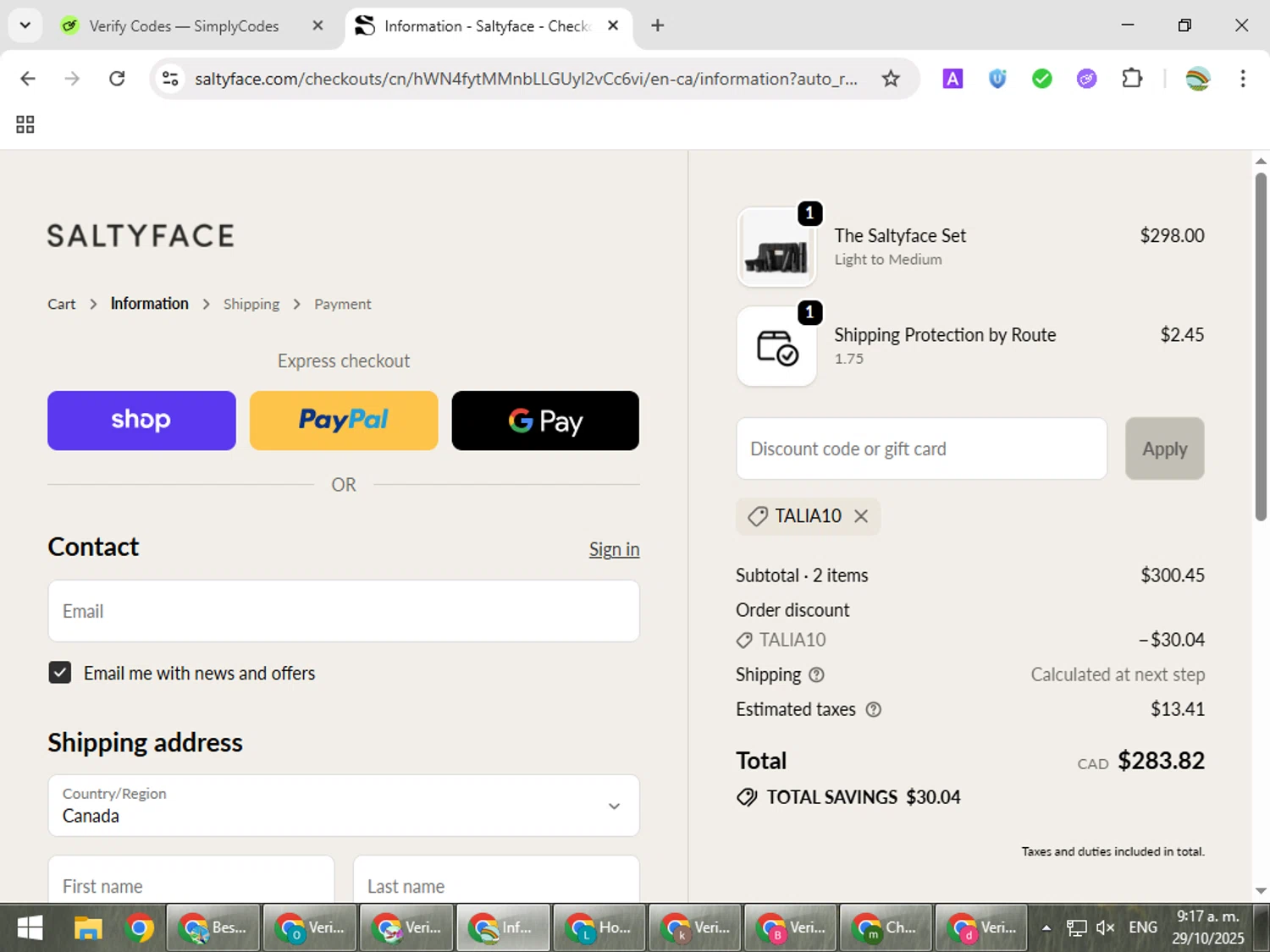
Task: Click the SALTYFACE logo
Action: point(141,236)
